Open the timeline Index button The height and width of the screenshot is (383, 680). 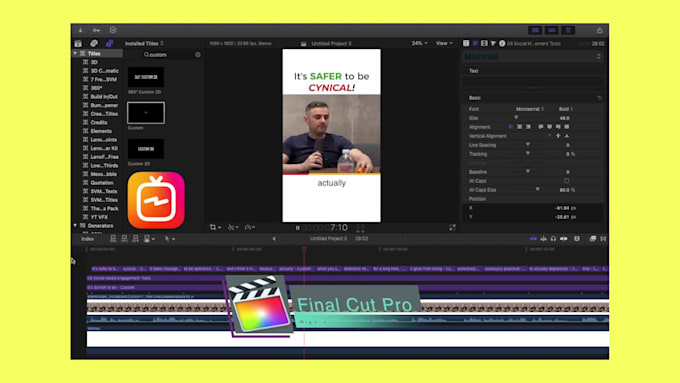87,239
